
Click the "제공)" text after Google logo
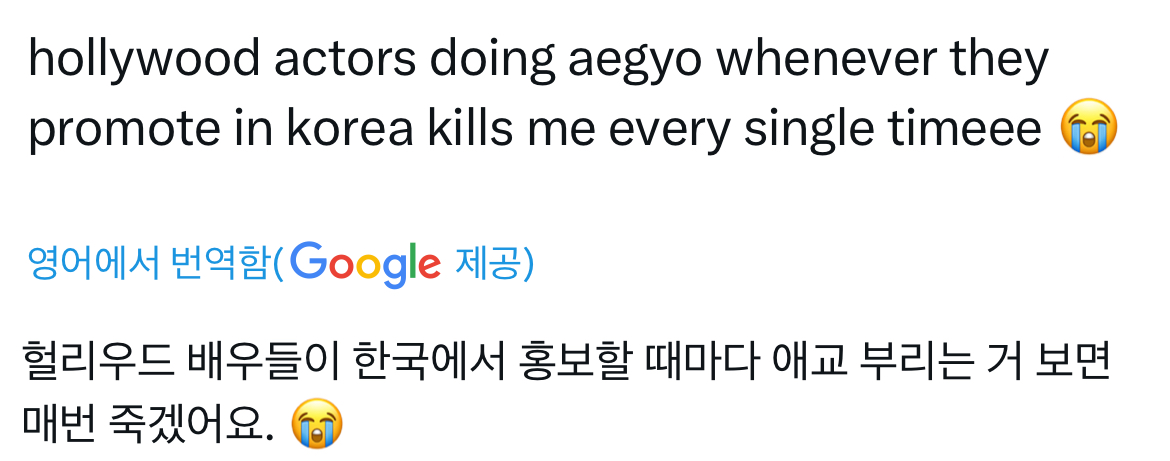[494, 263]
